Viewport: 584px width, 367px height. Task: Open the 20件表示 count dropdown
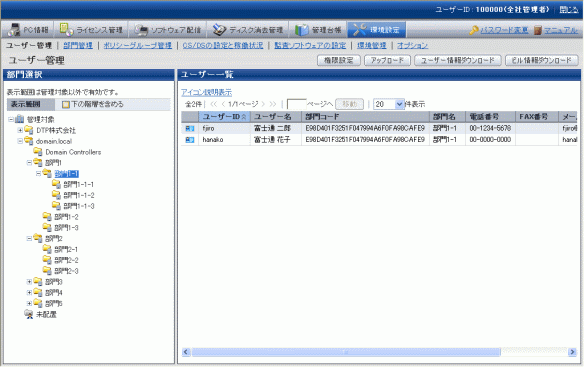pyautogui.click(x=389, y=104)
